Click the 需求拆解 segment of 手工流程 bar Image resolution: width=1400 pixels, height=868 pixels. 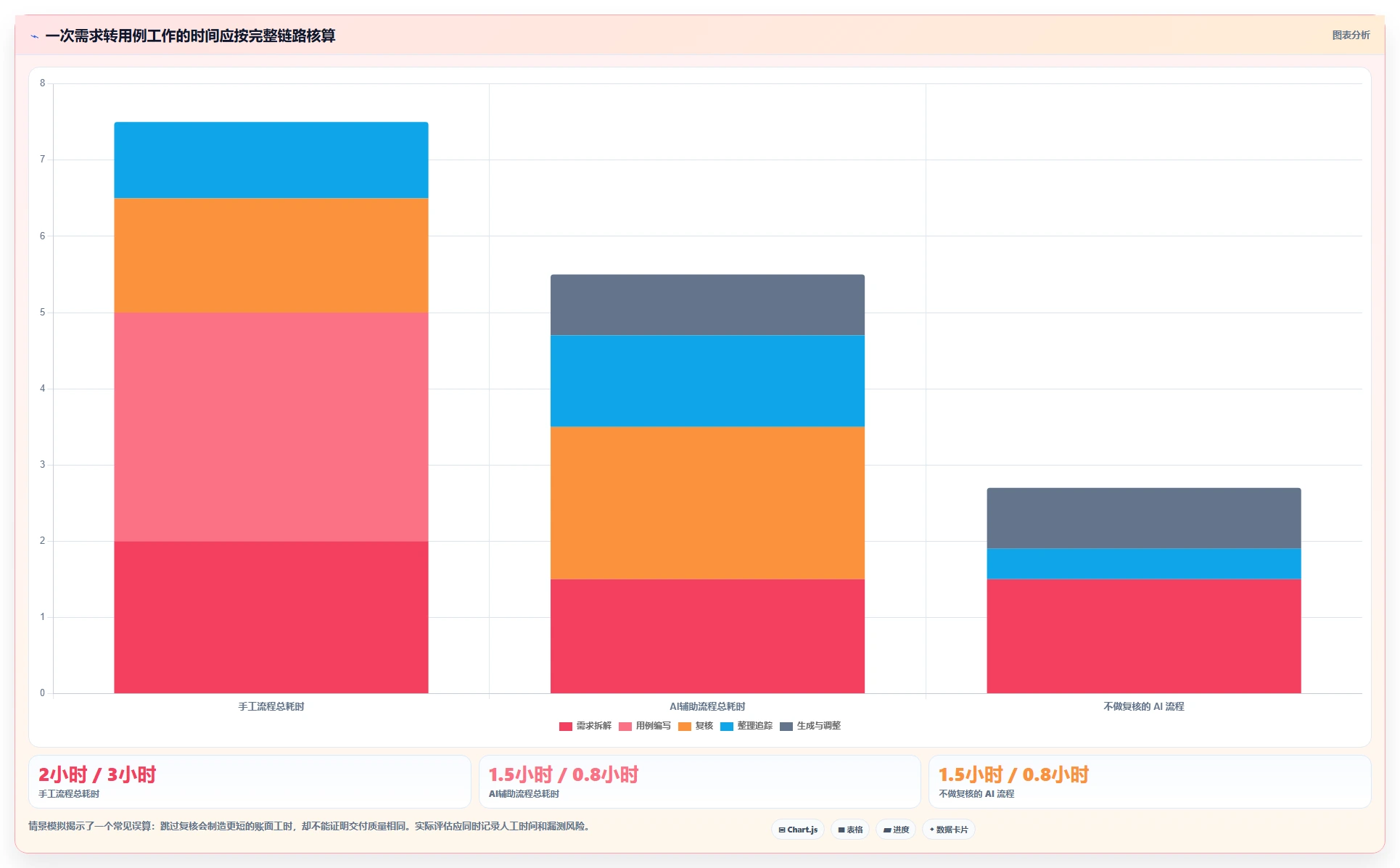pos(271,617)
